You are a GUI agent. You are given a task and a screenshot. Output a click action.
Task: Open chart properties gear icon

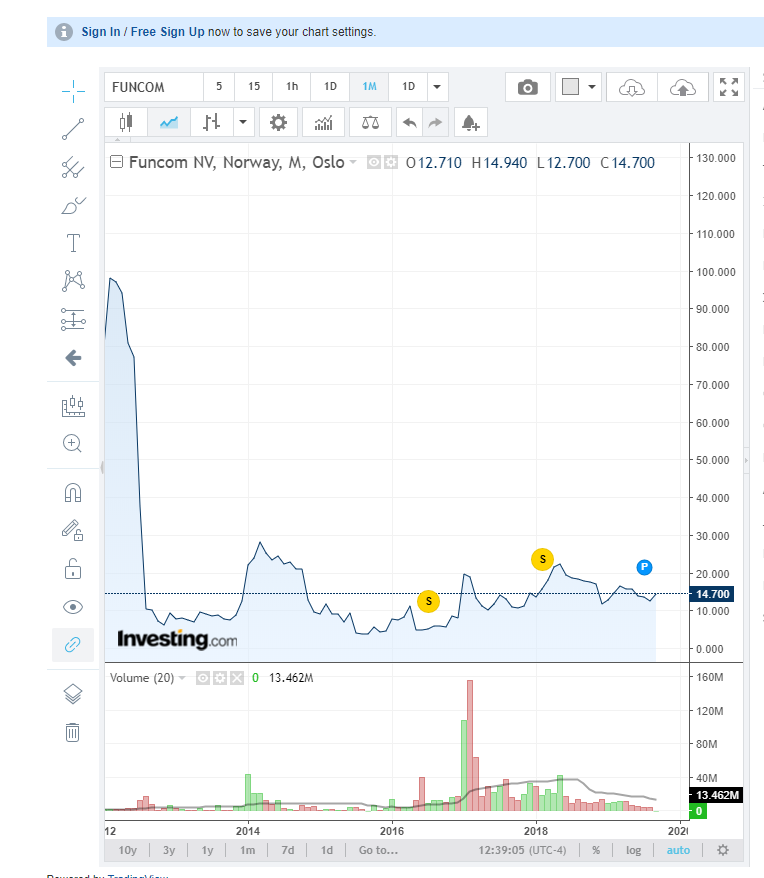[278, 122]
